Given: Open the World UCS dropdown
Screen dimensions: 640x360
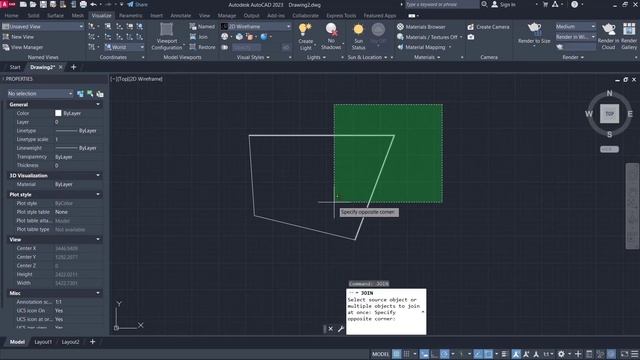Looking at the screenshot, I should click(124, 47).
